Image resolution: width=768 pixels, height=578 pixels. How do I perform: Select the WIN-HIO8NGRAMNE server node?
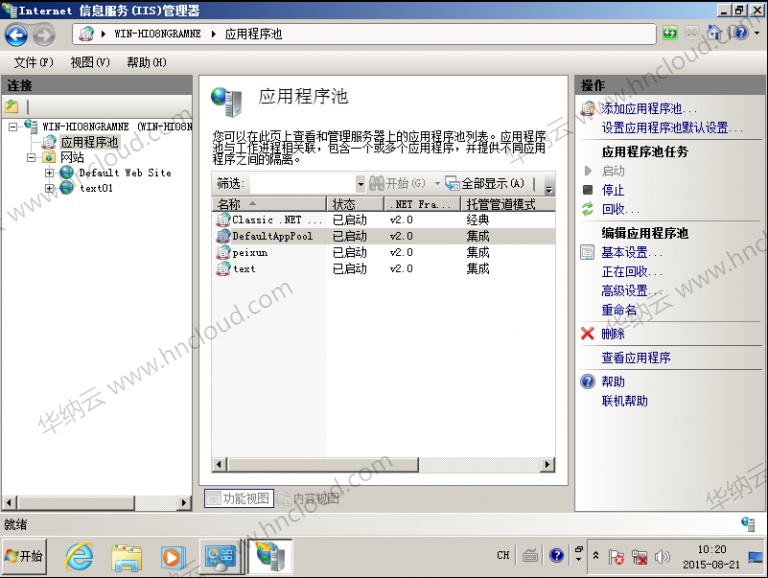click(118, 127)
